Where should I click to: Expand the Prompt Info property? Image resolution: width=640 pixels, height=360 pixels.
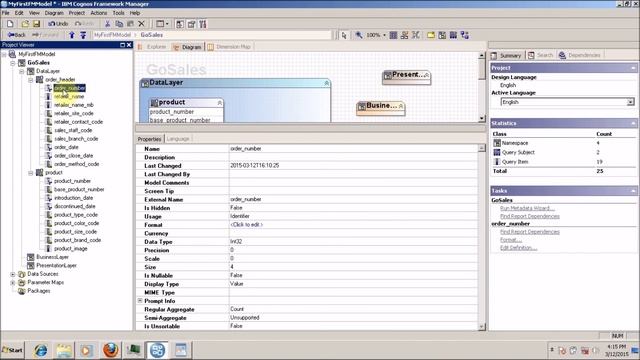pos(140,301)
